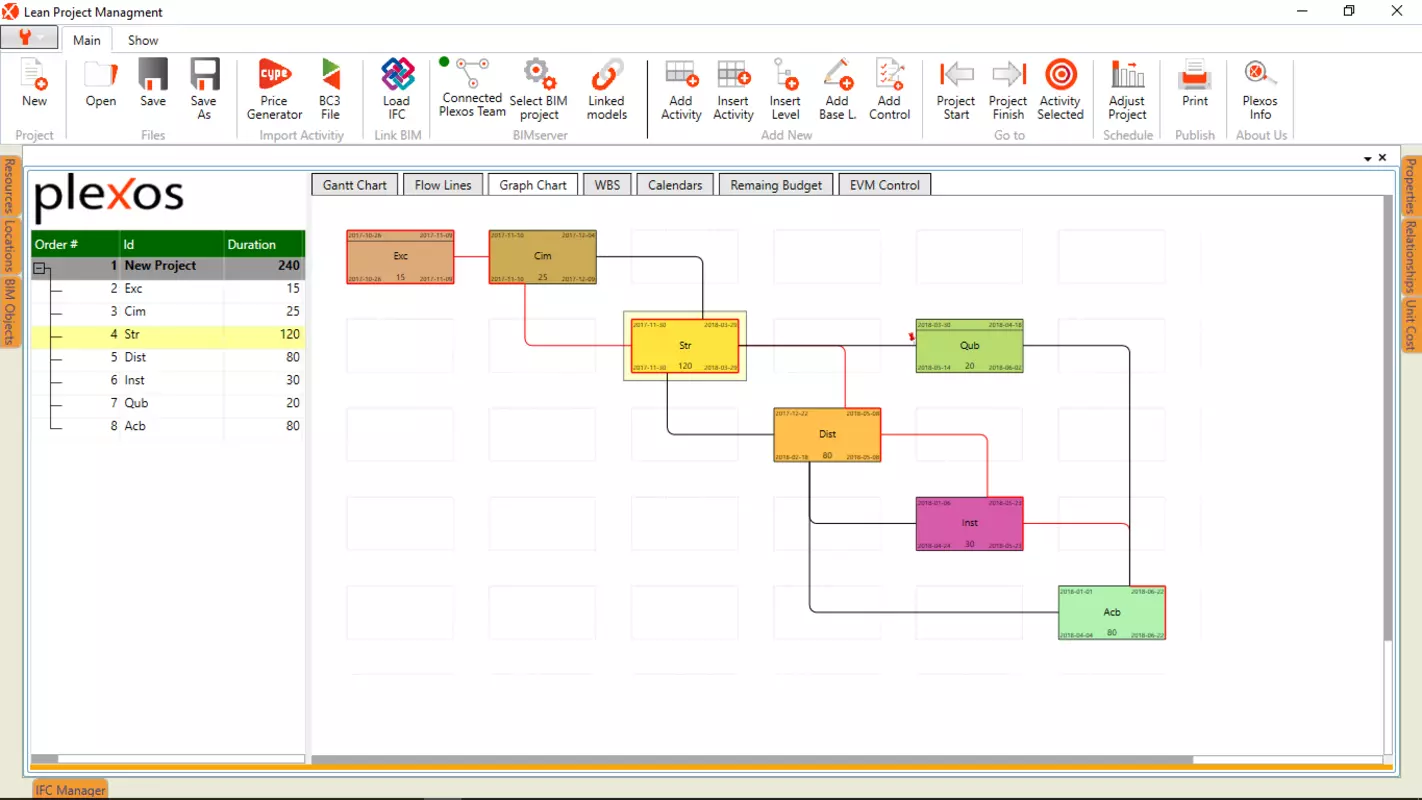
Task: Open the Remaing Budget tab
Action: tap(776, 185)
